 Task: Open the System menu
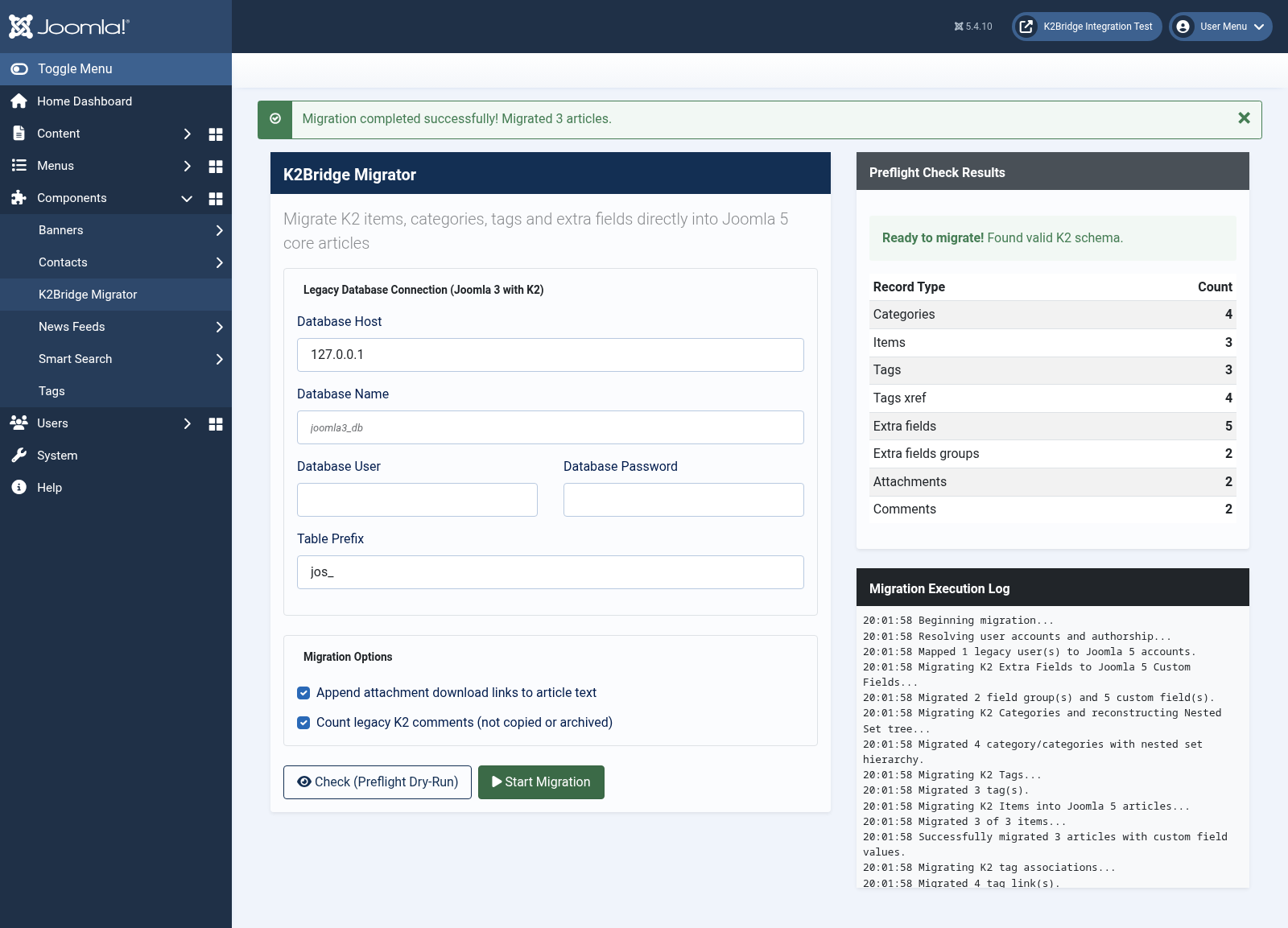[116, 456]
